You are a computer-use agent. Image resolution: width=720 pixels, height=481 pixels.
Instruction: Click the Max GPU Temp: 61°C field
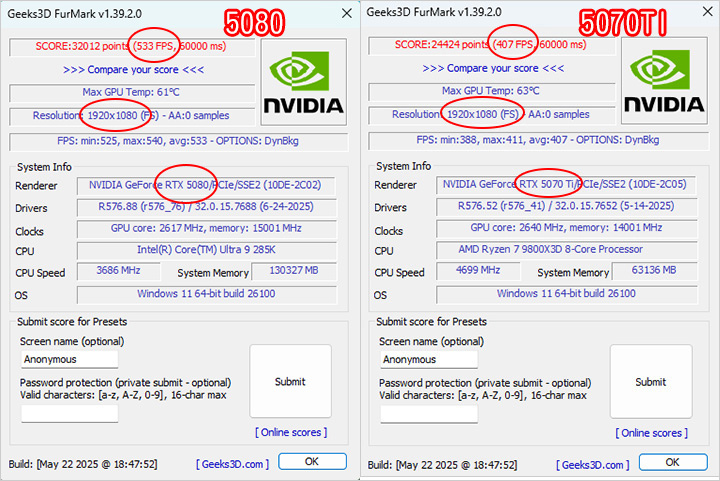pos(132,92)
